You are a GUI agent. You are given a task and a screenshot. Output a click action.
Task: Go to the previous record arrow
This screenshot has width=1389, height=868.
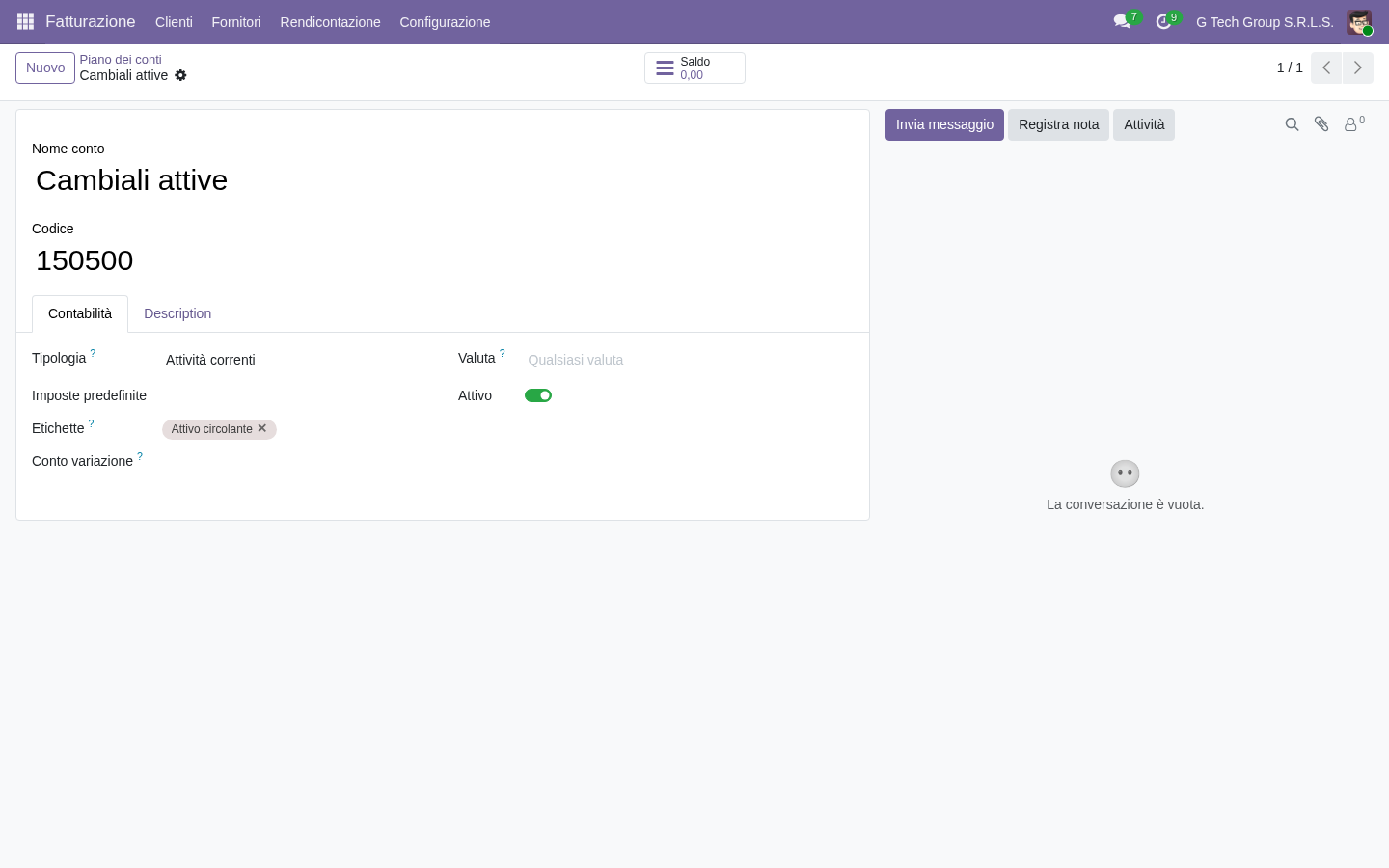pyautogui.click(x=1326, y=68)
